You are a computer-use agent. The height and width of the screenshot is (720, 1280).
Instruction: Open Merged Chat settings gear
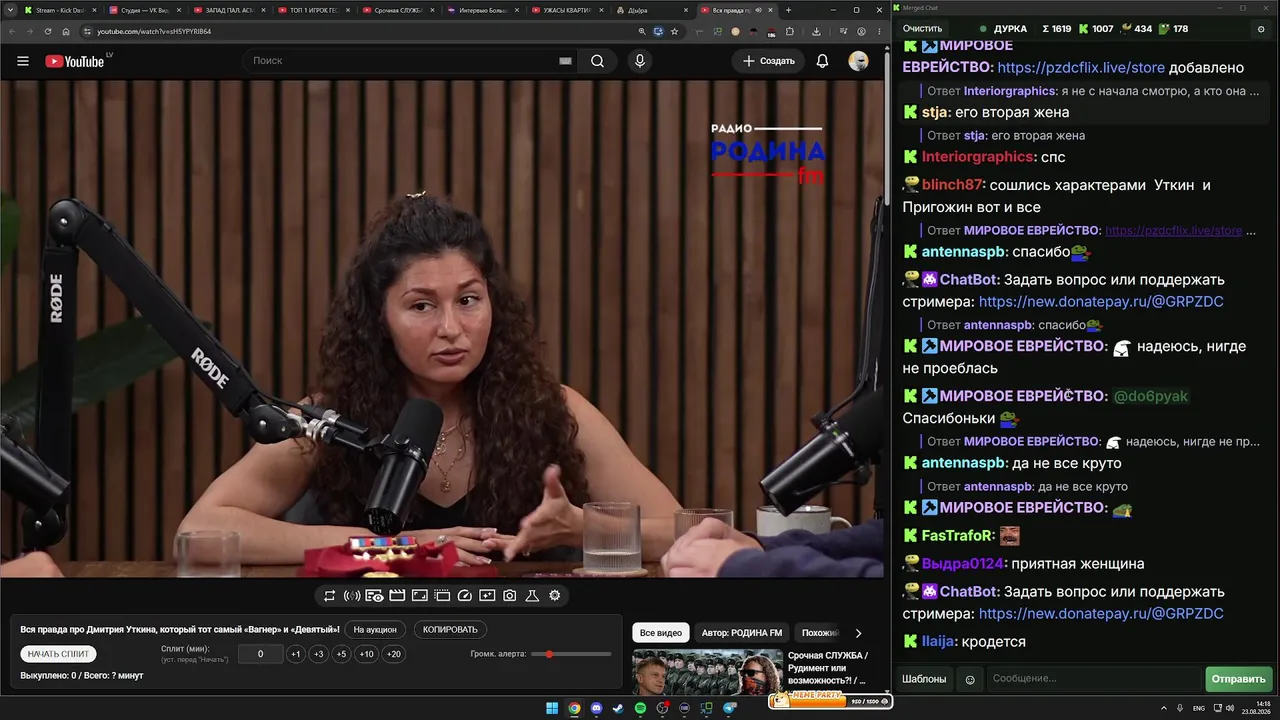click(x=1261, y=29)
